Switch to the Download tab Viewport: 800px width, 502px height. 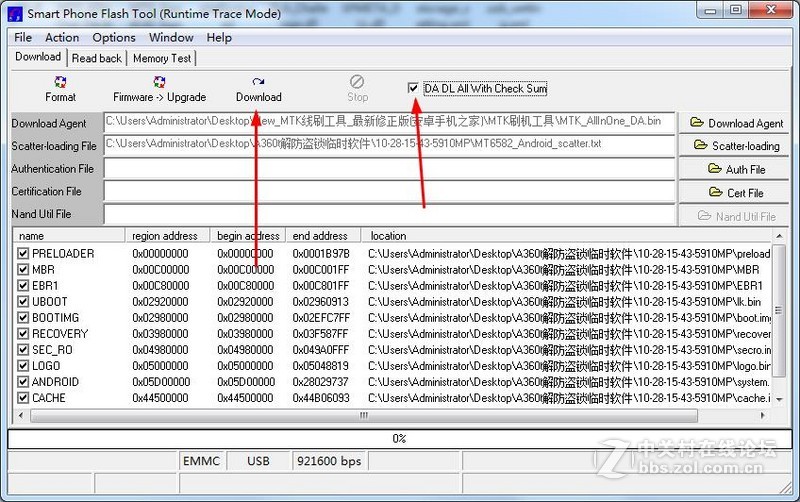(38, 57)
